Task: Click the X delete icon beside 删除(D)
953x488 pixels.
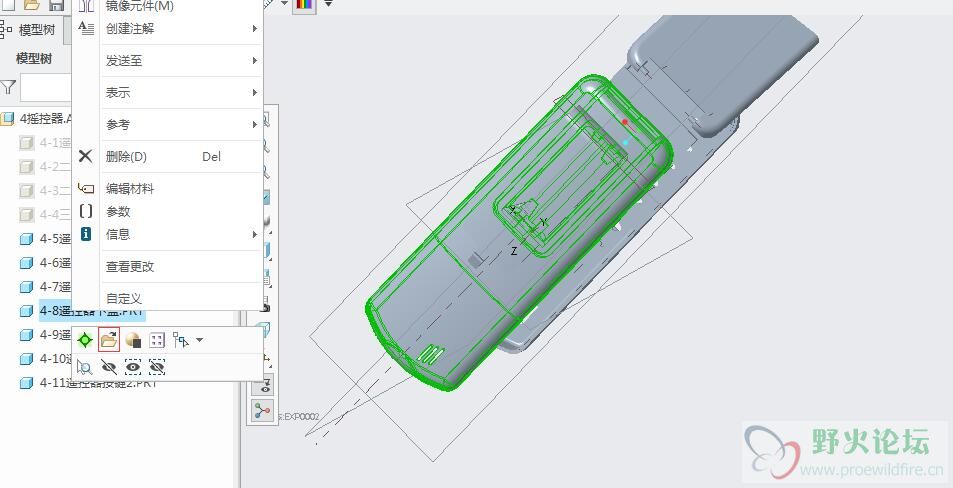Action: pyautogui.click(x=86, y=156)
